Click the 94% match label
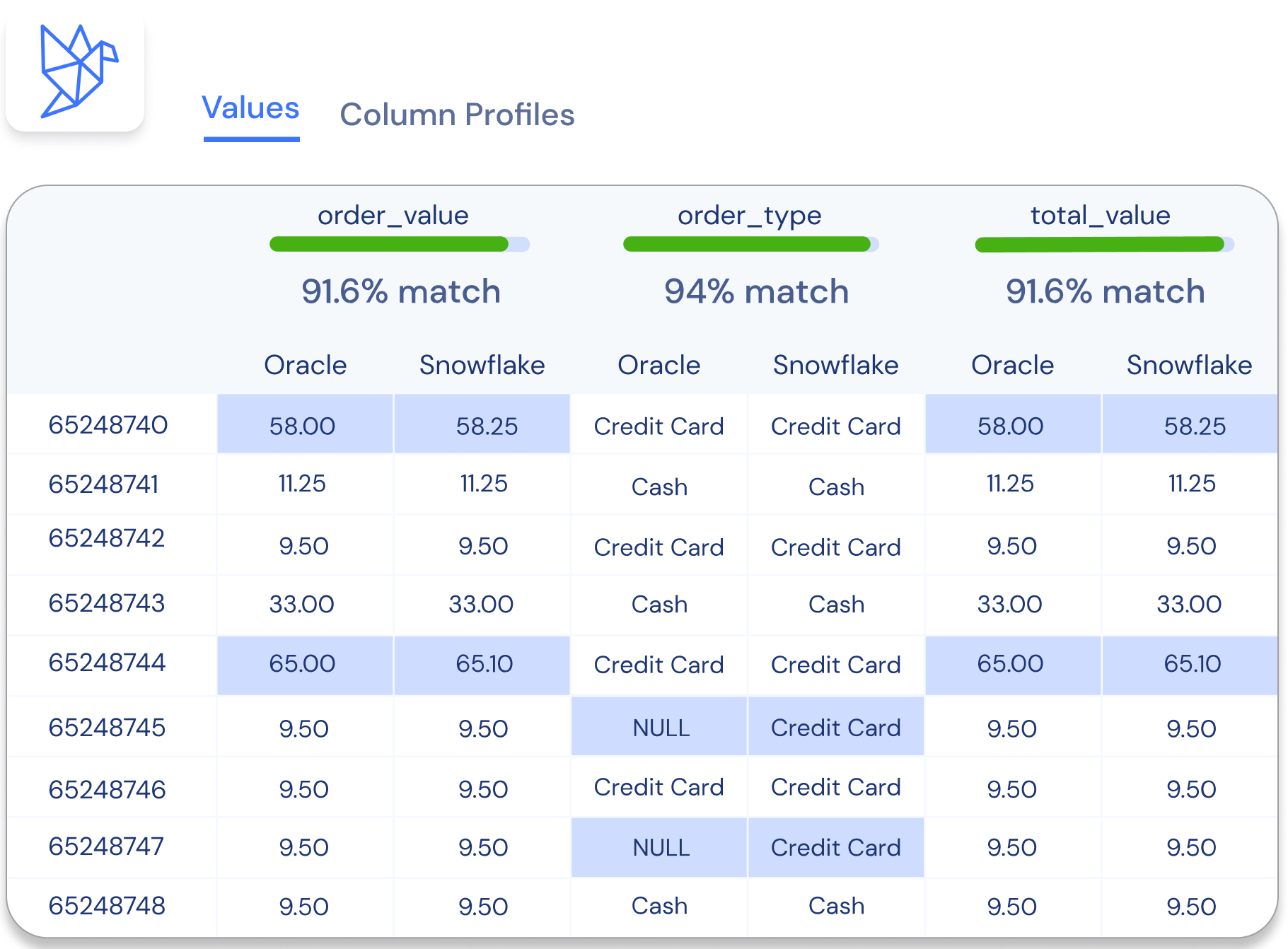This screenshot has height=949, width=1288. pos(755,291)
